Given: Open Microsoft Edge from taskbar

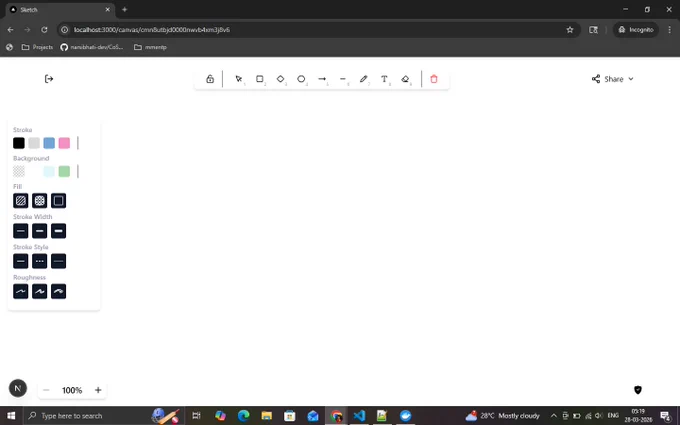Looking at the screenshot, I should tap(243, 415).
